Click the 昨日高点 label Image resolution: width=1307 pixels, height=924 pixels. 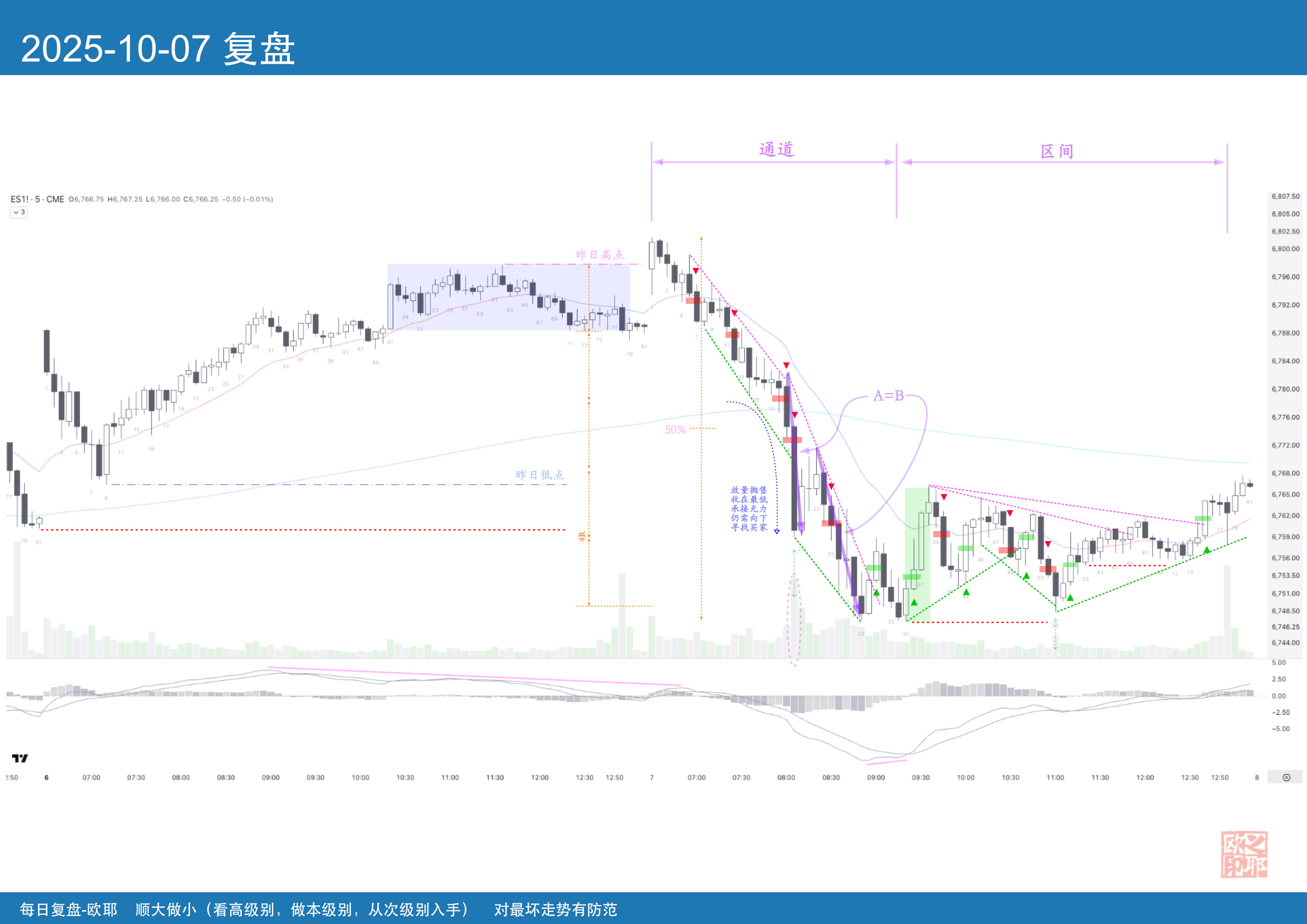[599, 254]
